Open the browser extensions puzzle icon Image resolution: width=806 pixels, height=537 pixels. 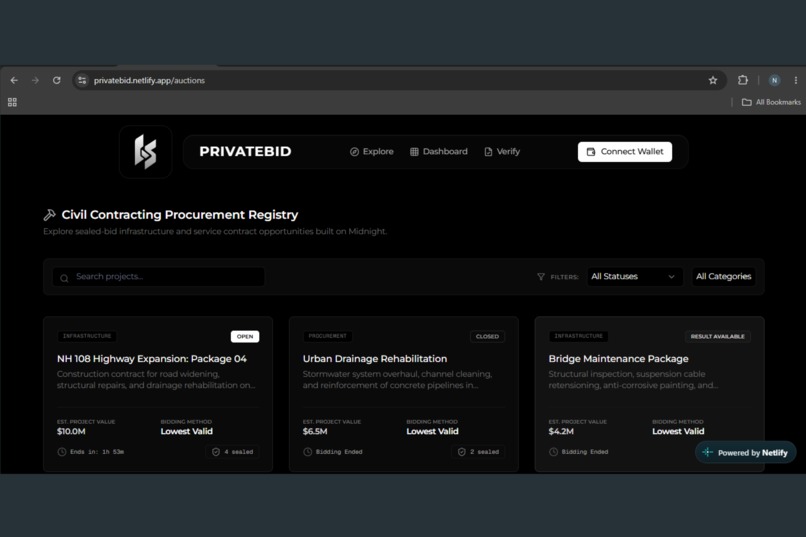(x=743, y=80)
